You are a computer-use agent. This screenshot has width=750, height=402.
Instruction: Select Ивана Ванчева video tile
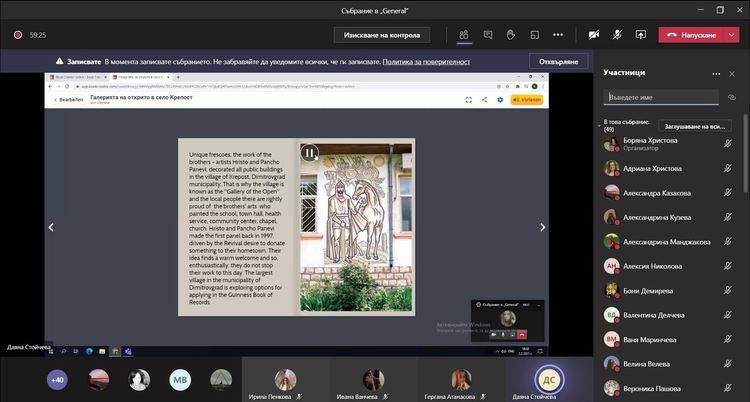click(374, 380)
